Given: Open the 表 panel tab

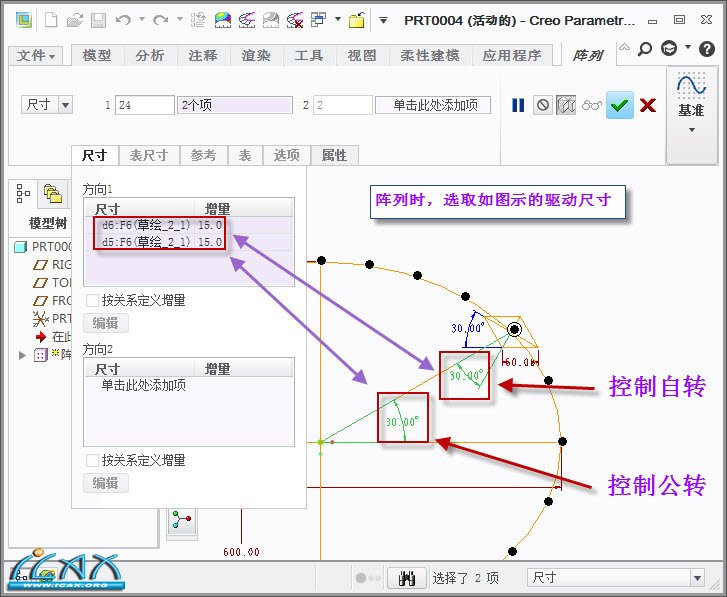Looking at the screenshot, I should click(x=245, y=155).
